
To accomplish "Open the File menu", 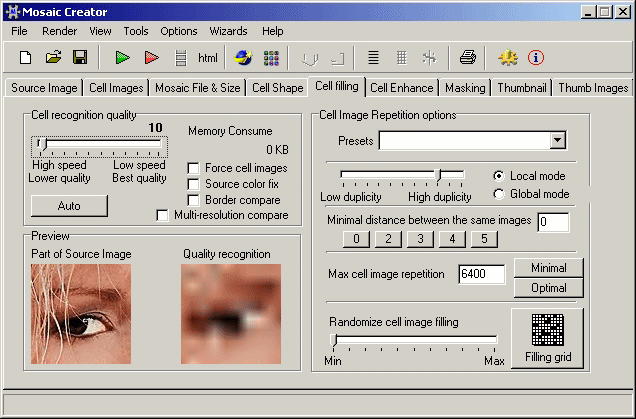I will click(19, 31).
